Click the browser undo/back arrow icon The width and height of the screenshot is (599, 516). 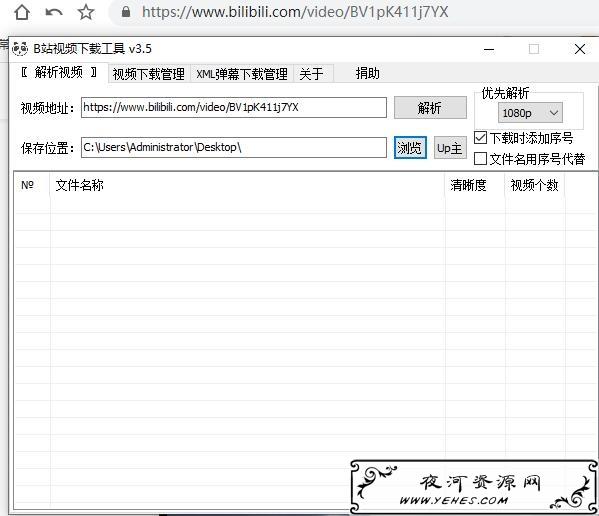tap(54, 12)
